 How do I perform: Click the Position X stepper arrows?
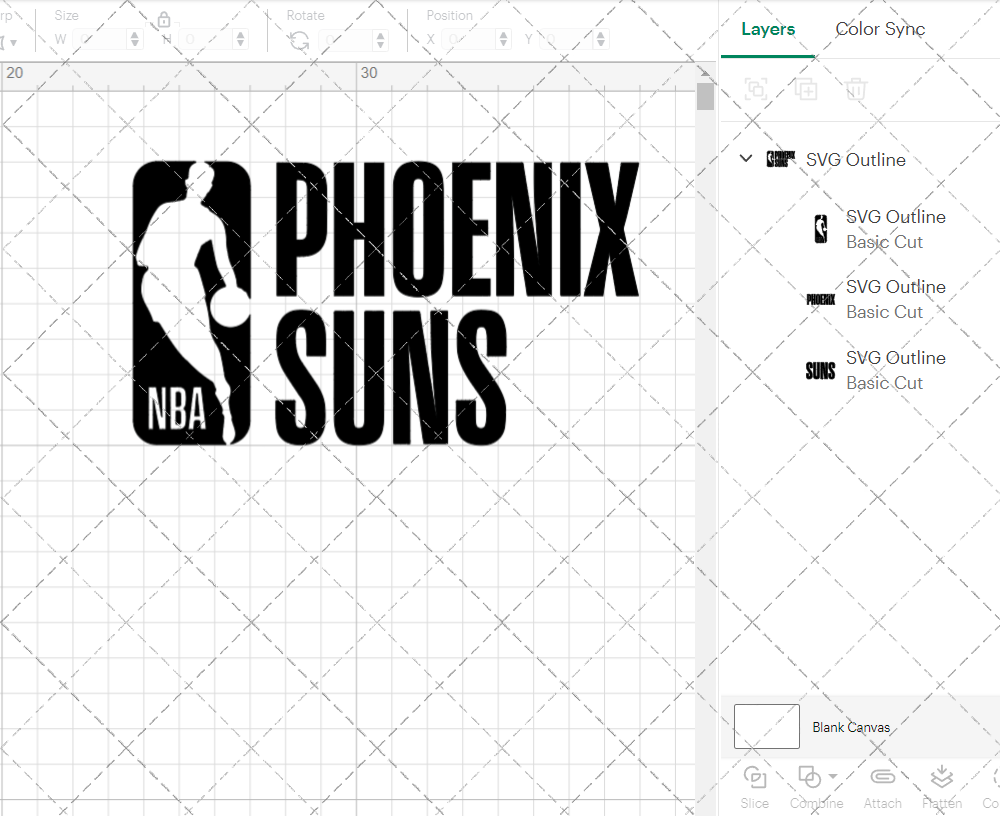pos(503,40)
